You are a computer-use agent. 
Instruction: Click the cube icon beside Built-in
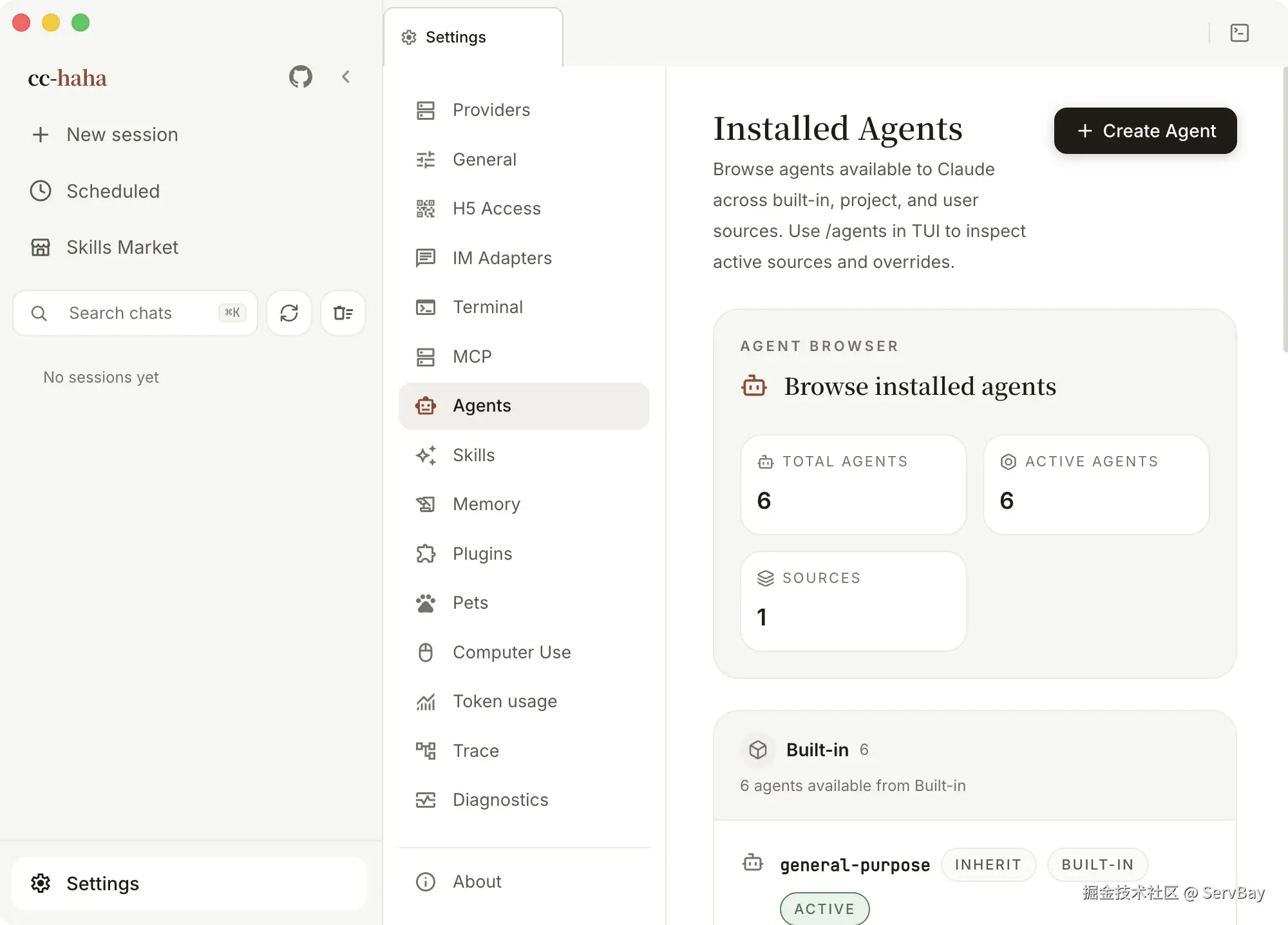(x=758, y=750)
